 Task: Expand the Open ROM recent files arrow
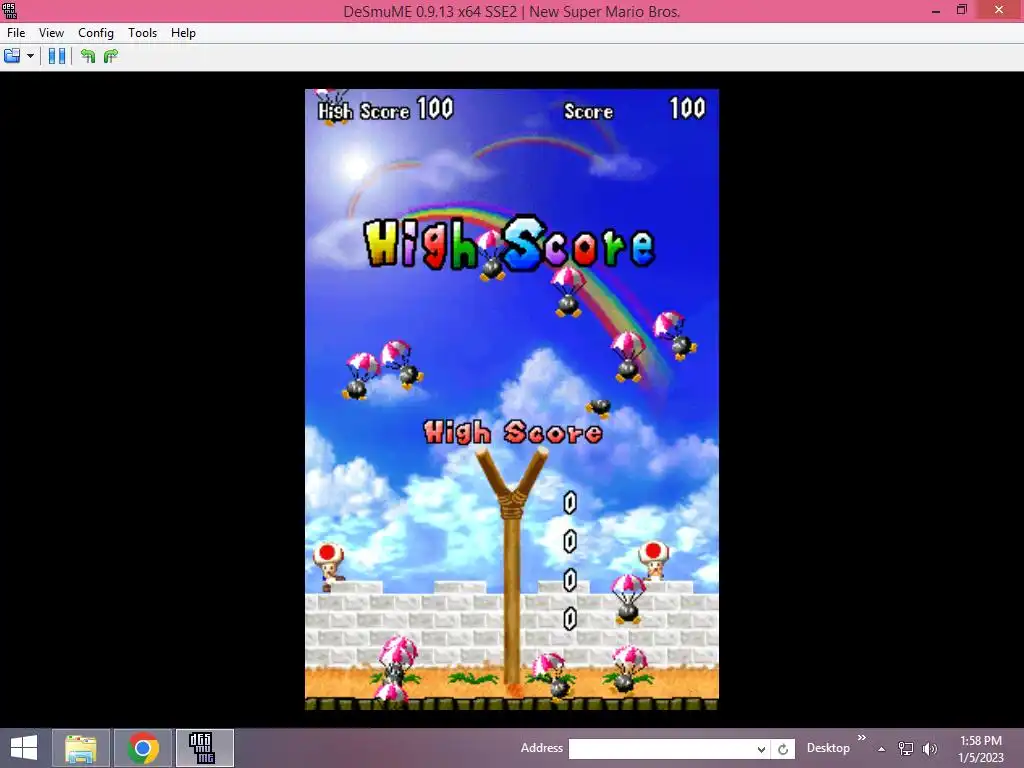pyautogui.click(x=31, y=56)
